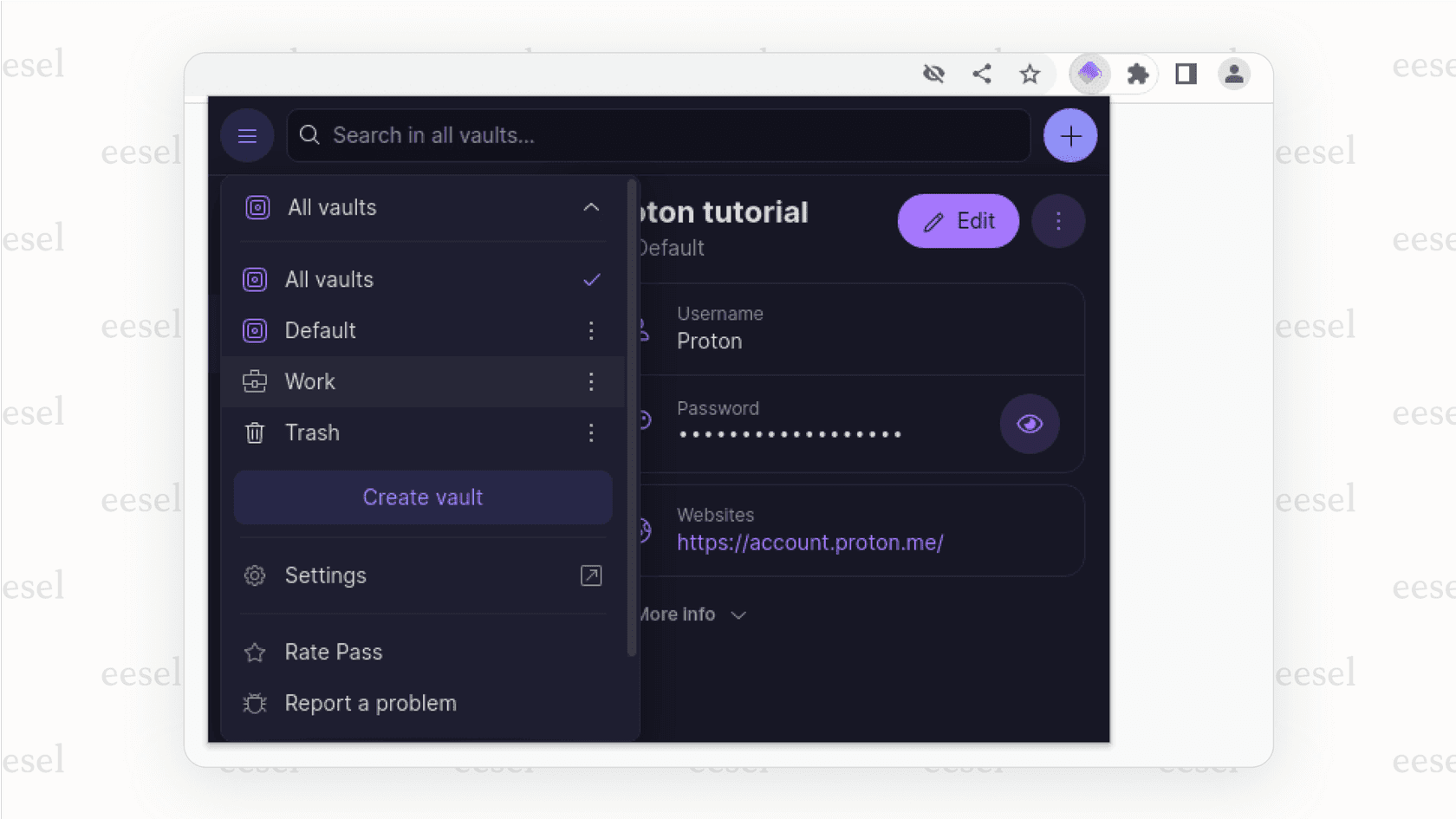Open the account.proton.me website link
This screenshot has height=819, width=1456.
pos(811,543)
